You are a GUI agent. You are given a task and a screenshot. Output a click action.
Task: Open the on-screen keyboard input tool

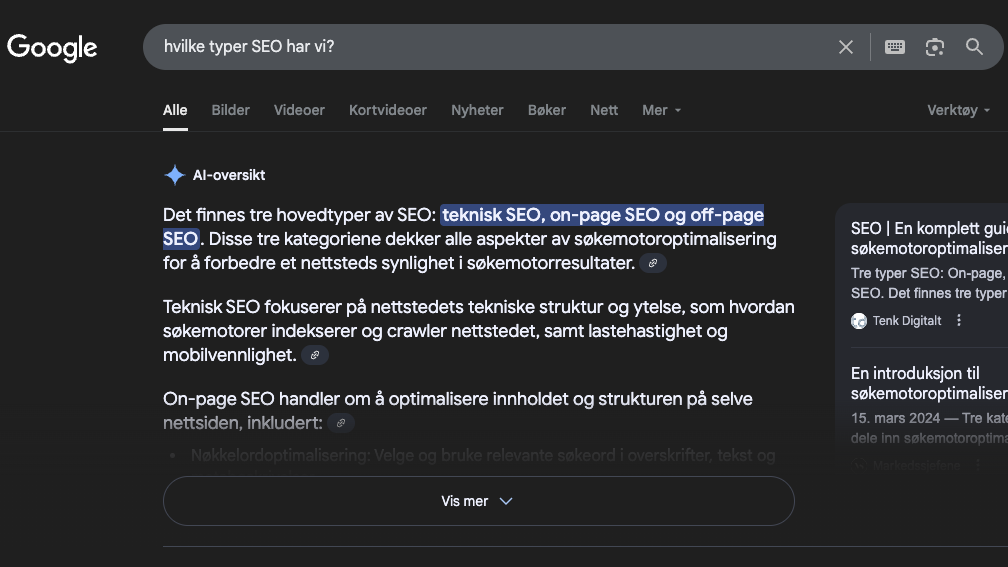tap(895, 47)
